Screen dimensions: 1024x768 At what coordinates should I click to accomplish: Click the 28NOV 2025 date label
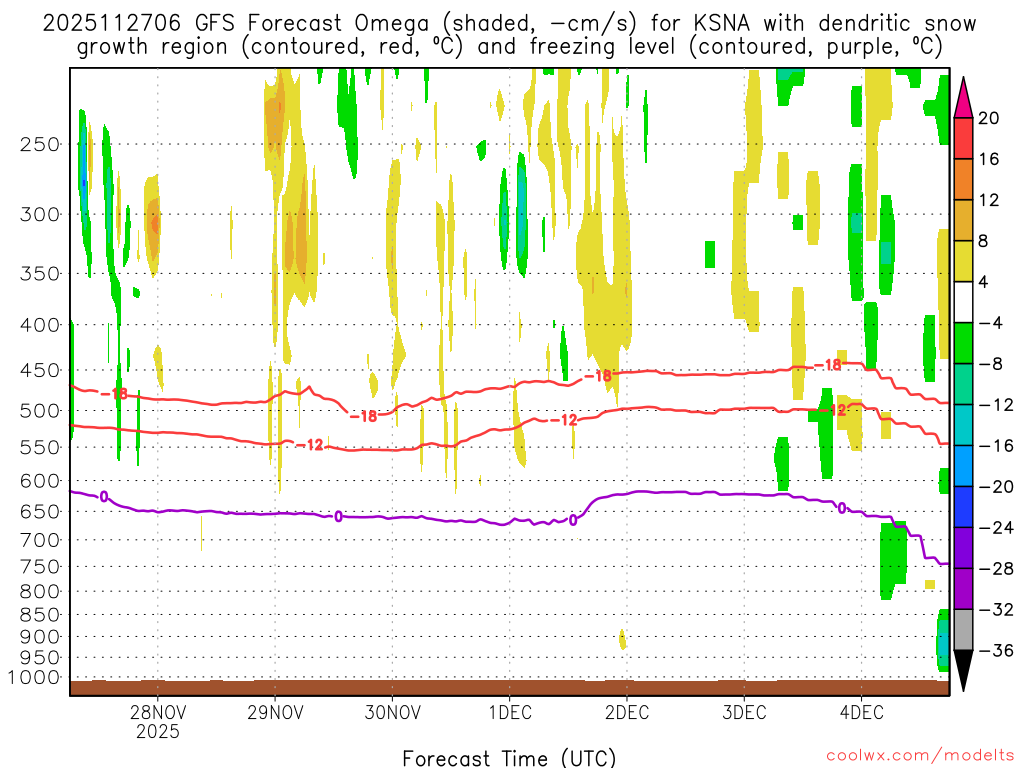coord(157,721)
